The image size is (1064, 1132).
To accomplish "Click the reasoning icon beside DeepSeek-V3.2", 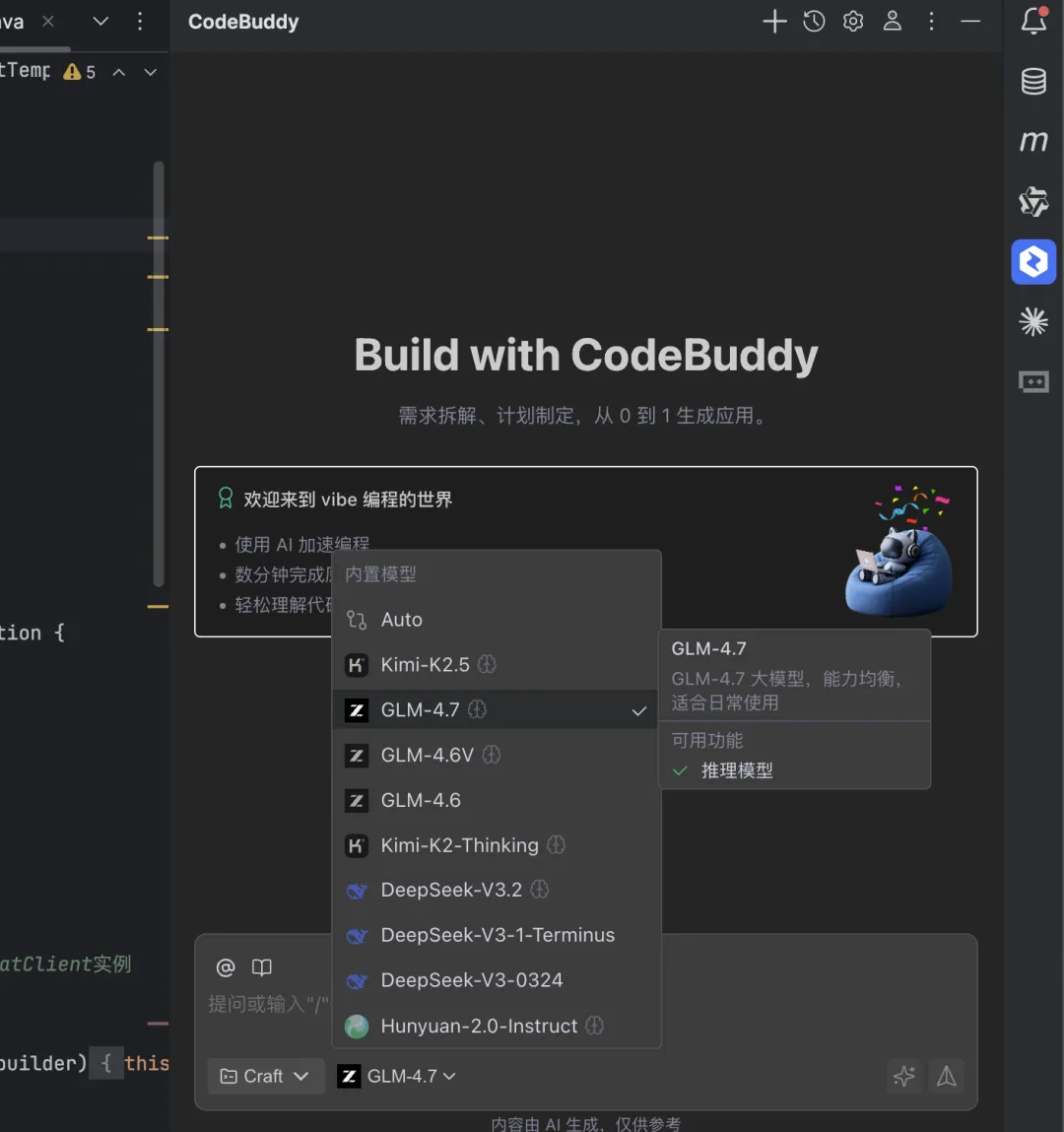I will click(539, 890).
